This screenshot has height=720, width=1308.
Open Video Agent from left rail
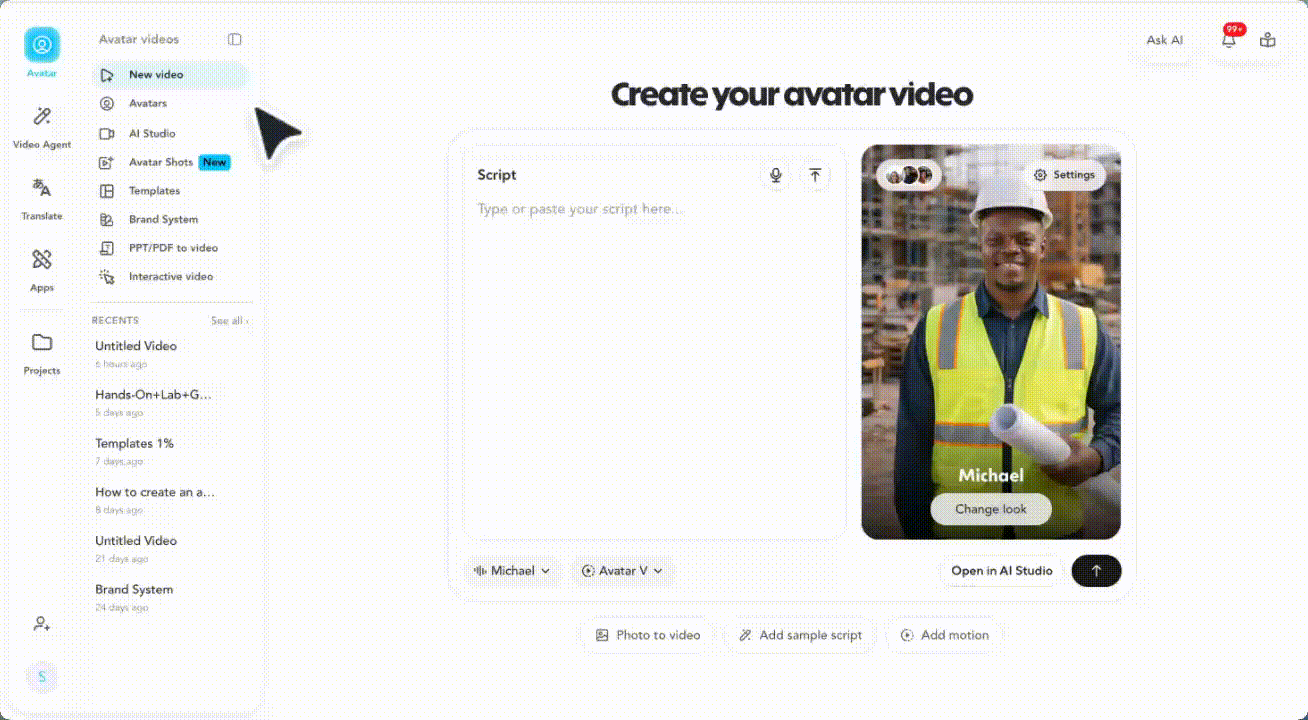[42, 127]
